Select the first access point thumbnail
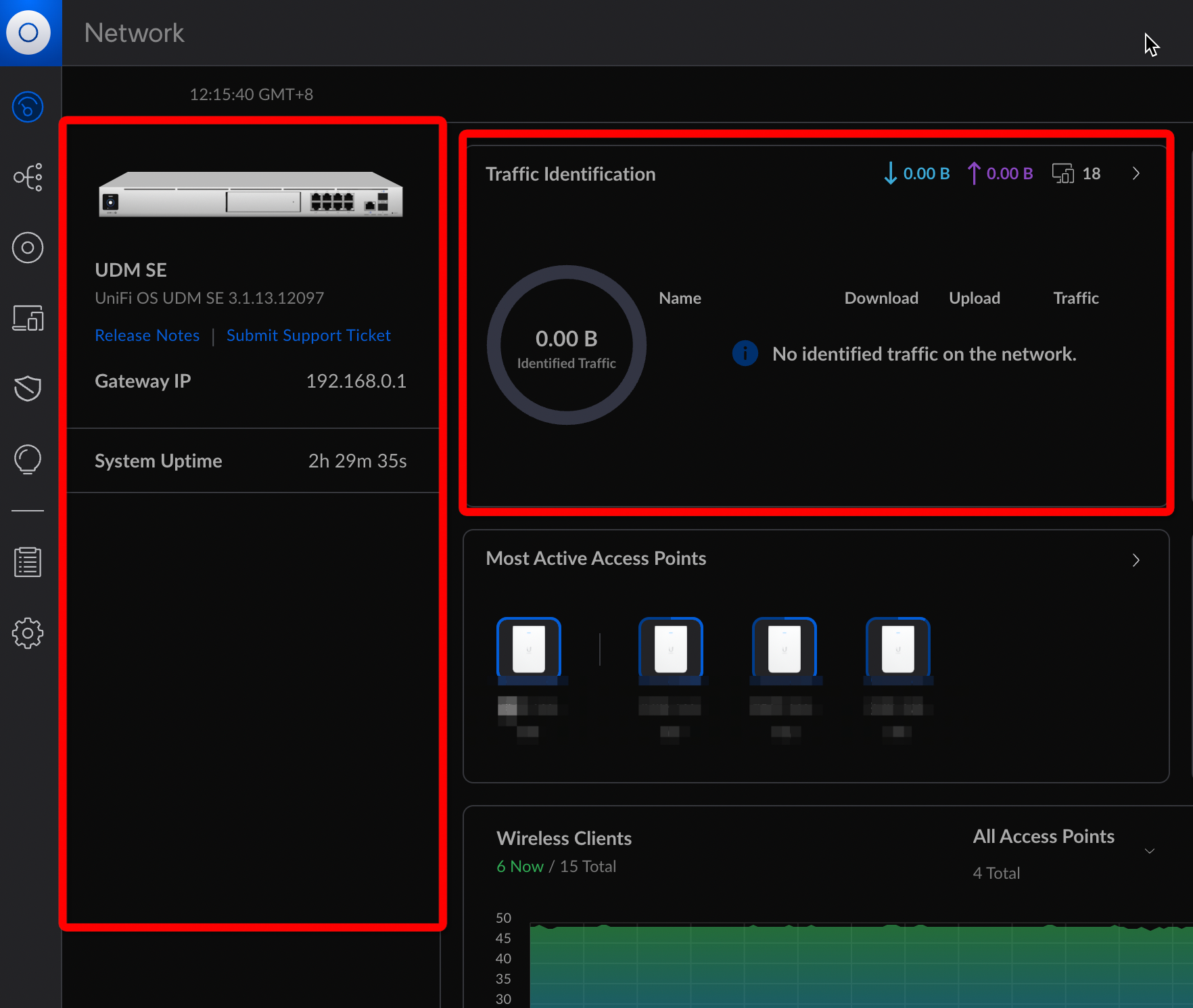 click(529, 648)
